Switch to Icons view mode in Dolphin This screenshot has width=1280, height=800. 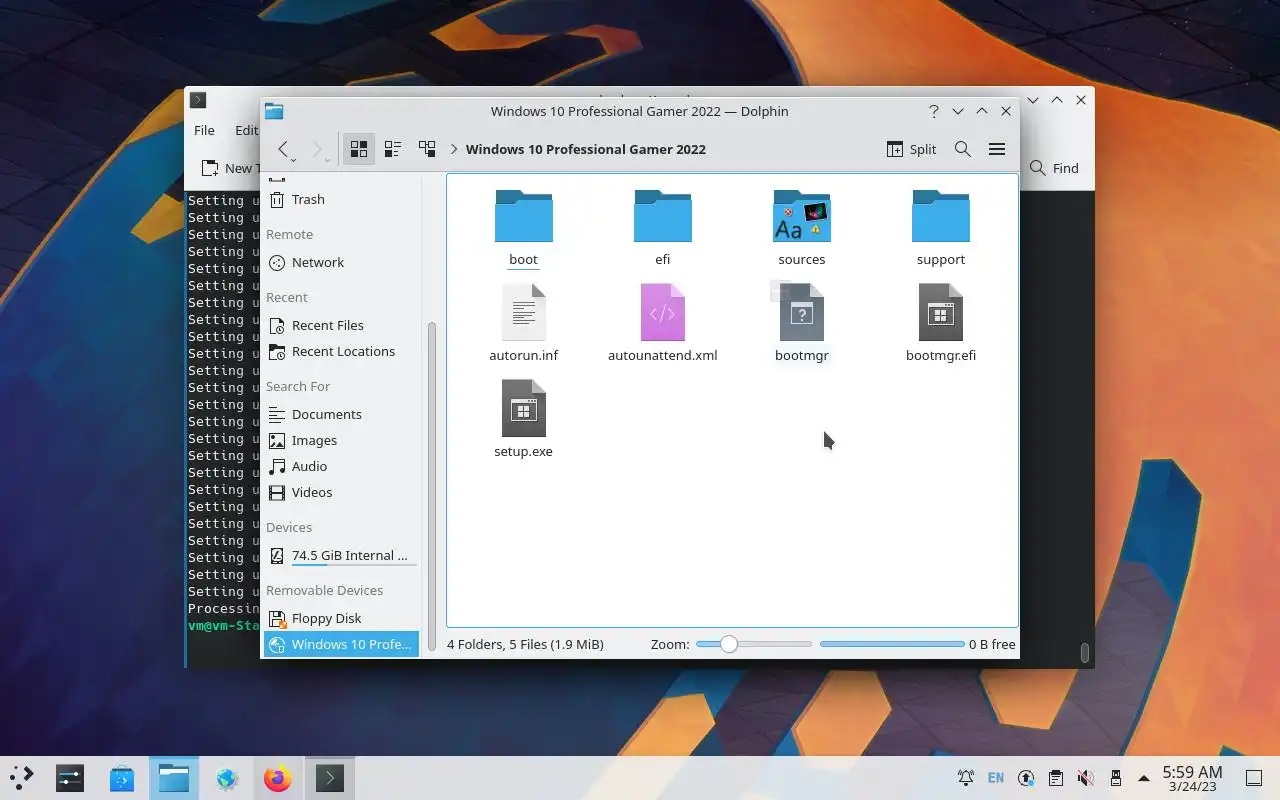point(358,149)
